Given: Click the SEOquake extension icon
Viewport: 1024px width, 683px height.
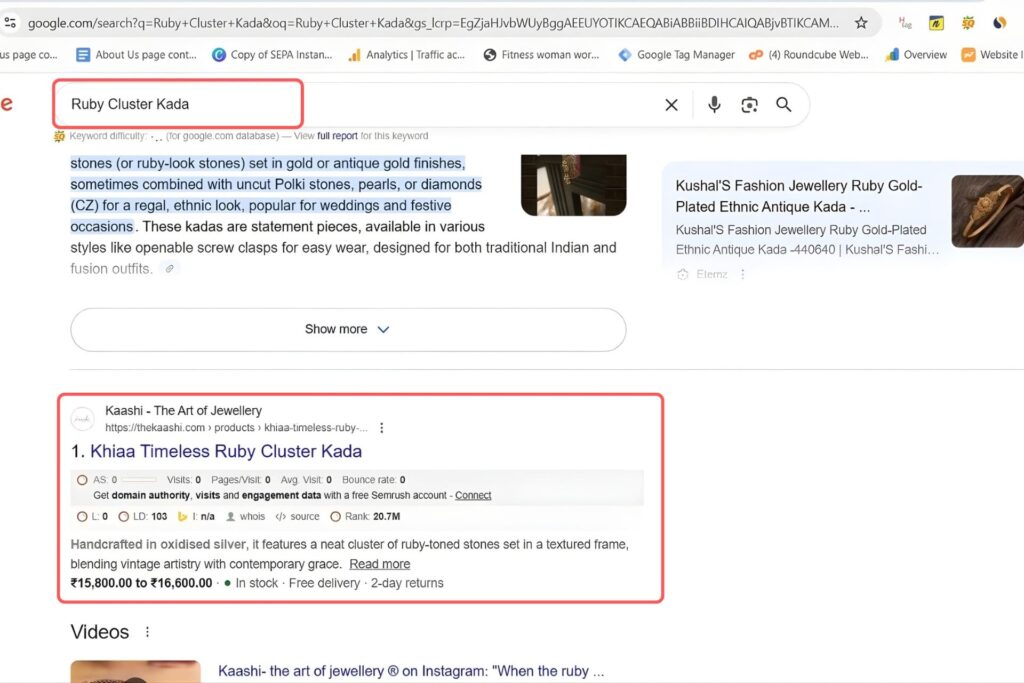Looking at the screenshot, I should pyautogui.click(x=966, y=22).
